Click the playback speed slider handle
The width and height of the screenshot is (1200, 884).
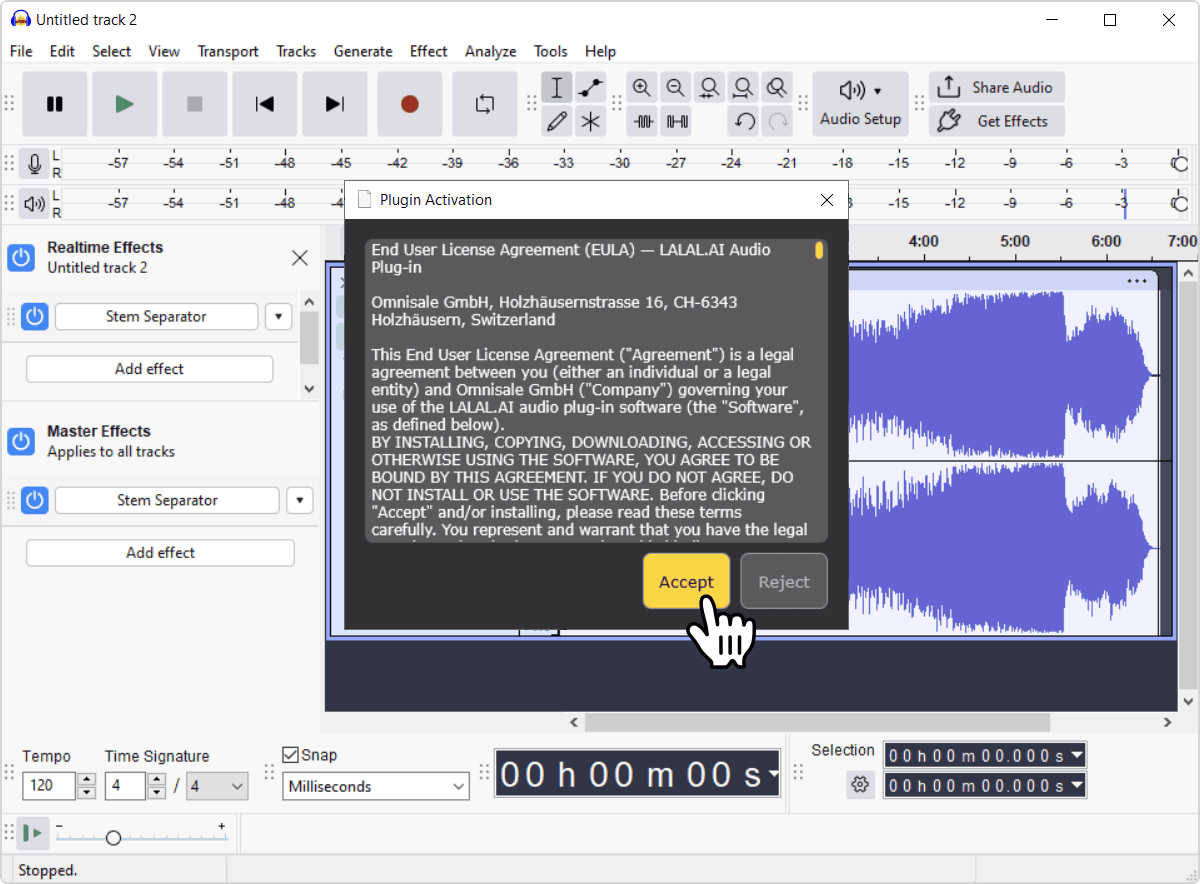click(113, 838)
